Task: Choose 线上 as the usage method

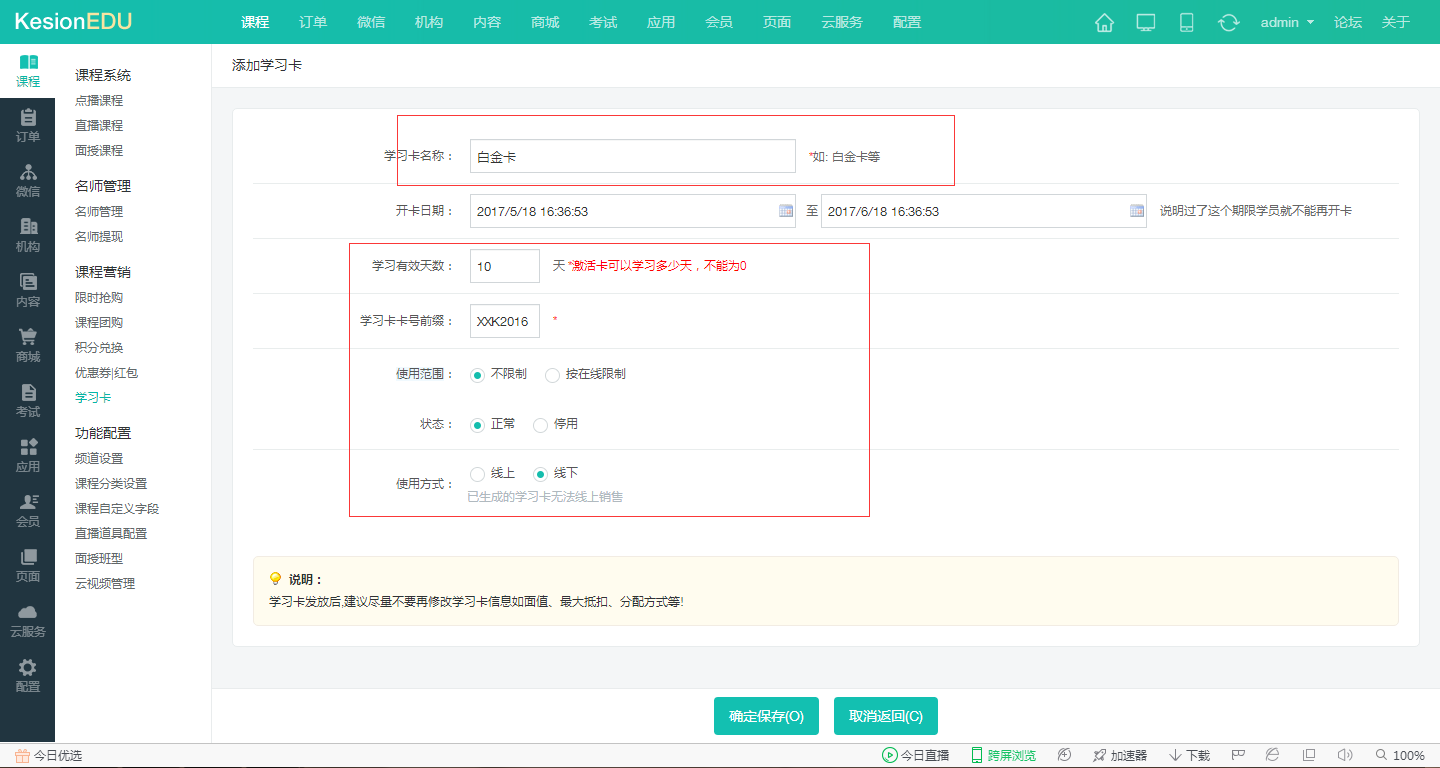Action: tap(477, 472)
